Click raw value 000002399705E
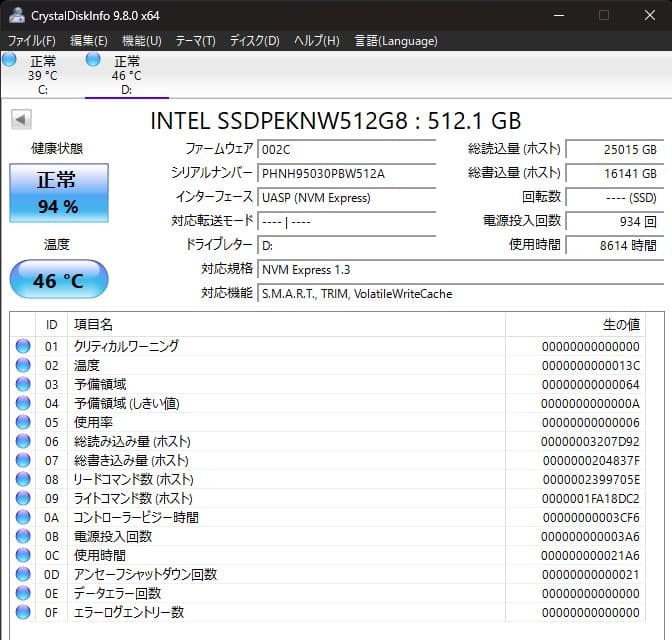The height and width of the screenshot is (640, 672). point(591,480)
